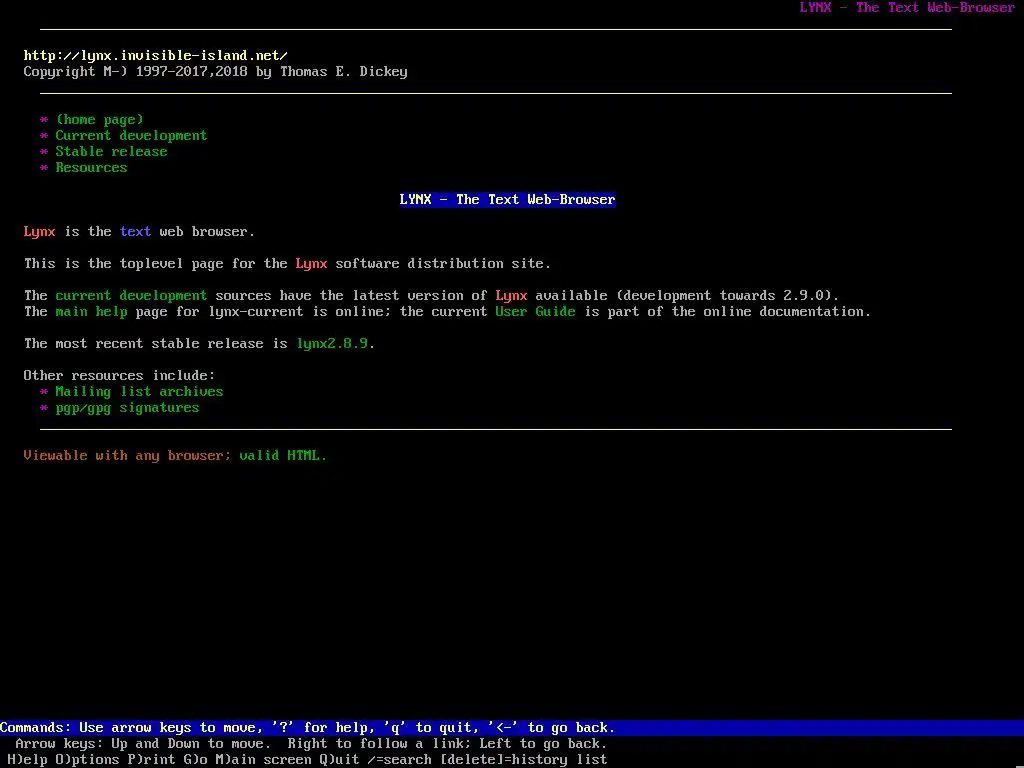Click the 'Arrow keys: Up and Down' hint line
This screenshot has height=768, width=1024.
click(x=312, y=743)
